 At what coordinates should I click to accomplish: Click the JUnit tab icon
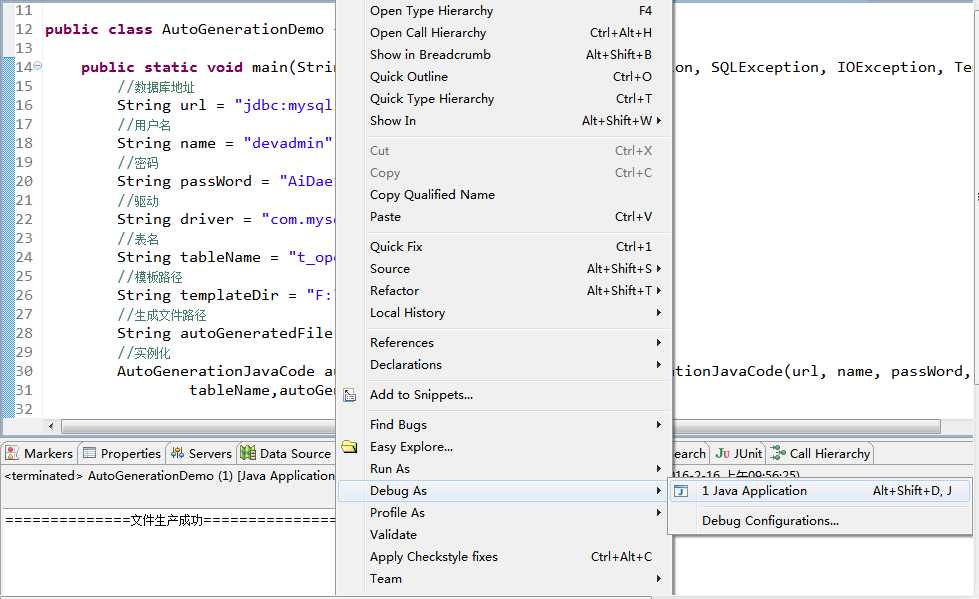[x=722, y=453]
